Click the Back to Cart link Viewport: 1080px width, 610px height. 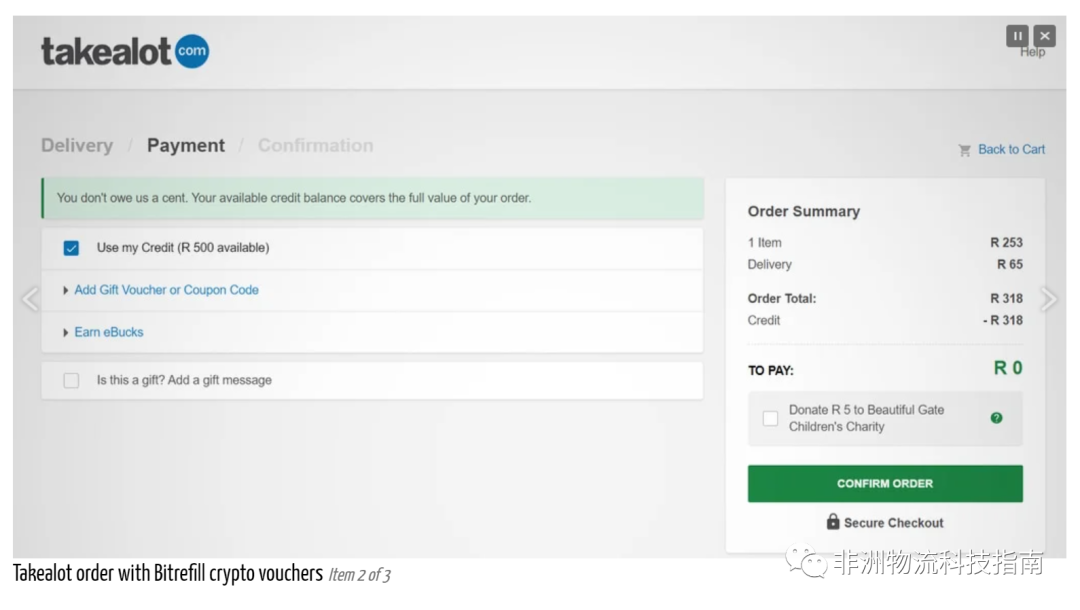[1011, 150]
